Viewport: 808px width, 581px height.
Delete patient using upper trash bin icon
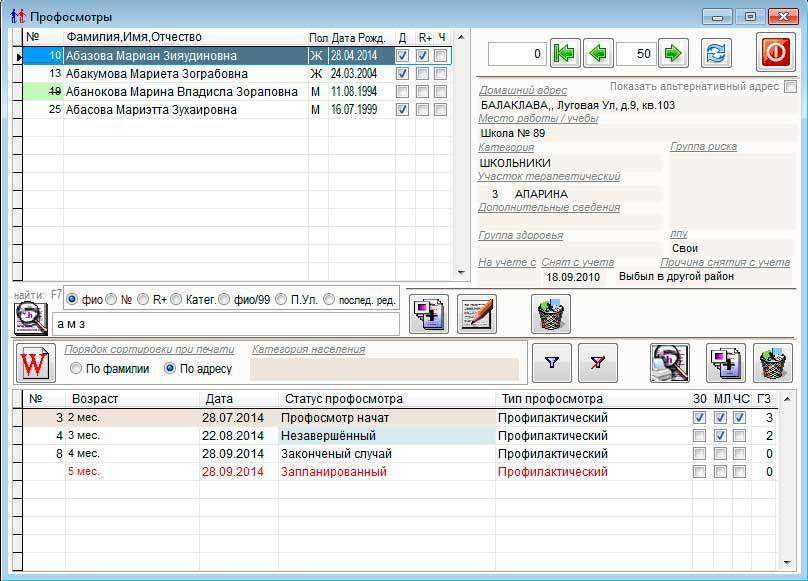click(550, 314)
